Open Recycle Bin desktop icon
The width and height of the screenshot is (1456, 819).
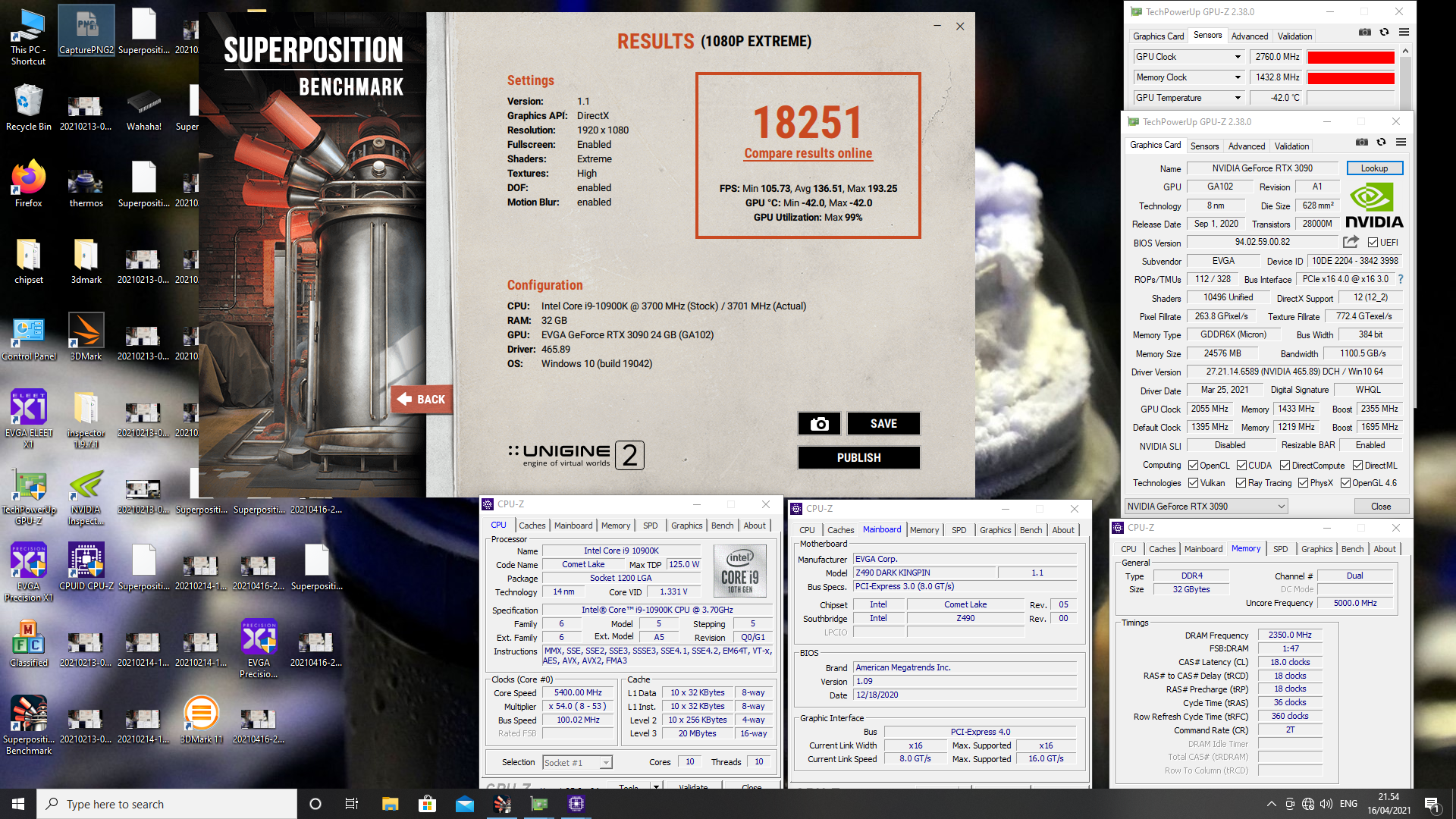pyautogui.click(x=29, y=108)
